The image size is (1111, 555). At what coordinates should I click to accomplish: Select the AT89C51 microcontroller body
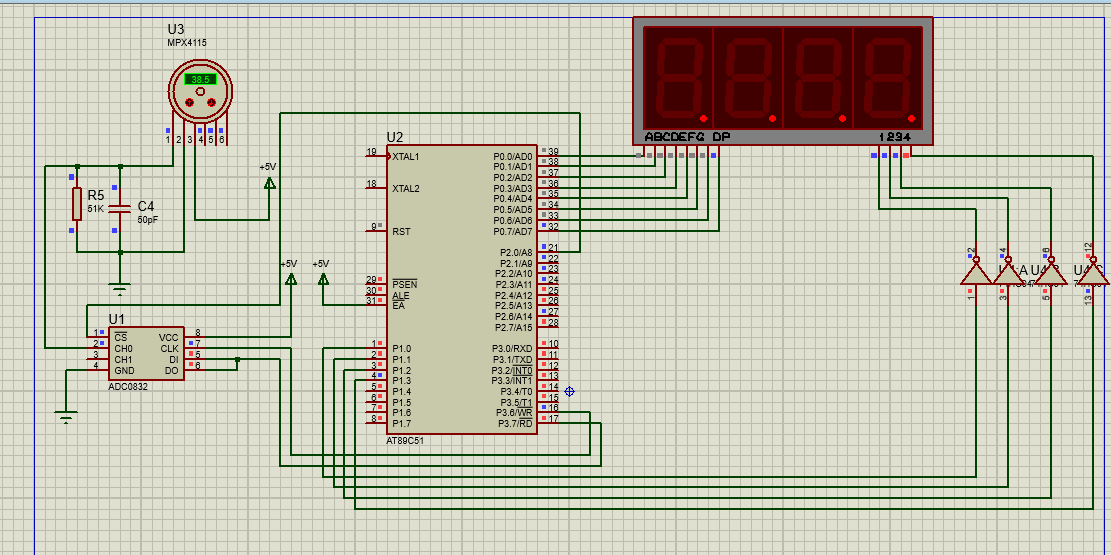coord(462,288)
